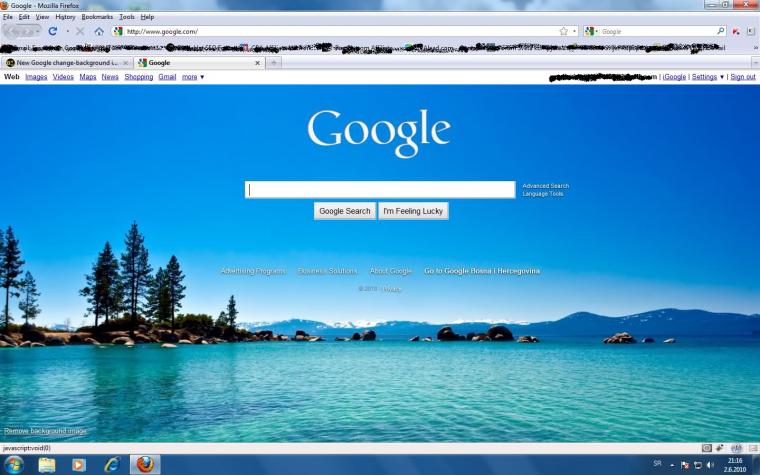The width and height of the screenshot is (760, 475).
Task: Open the Windows Start menu
Action: click(13, 465)
